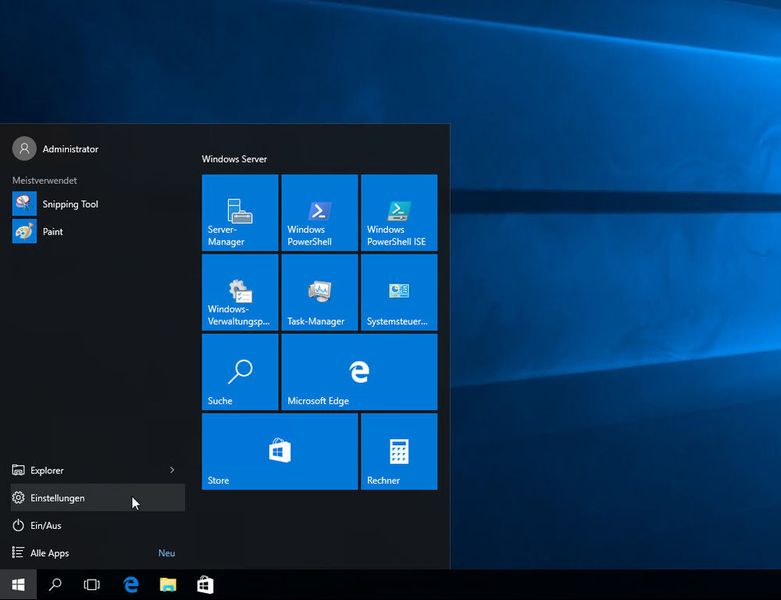Screen dimensions: 781x600
Task: Click the Neu label beside Alle Apps
Action: tap(166, 553)
